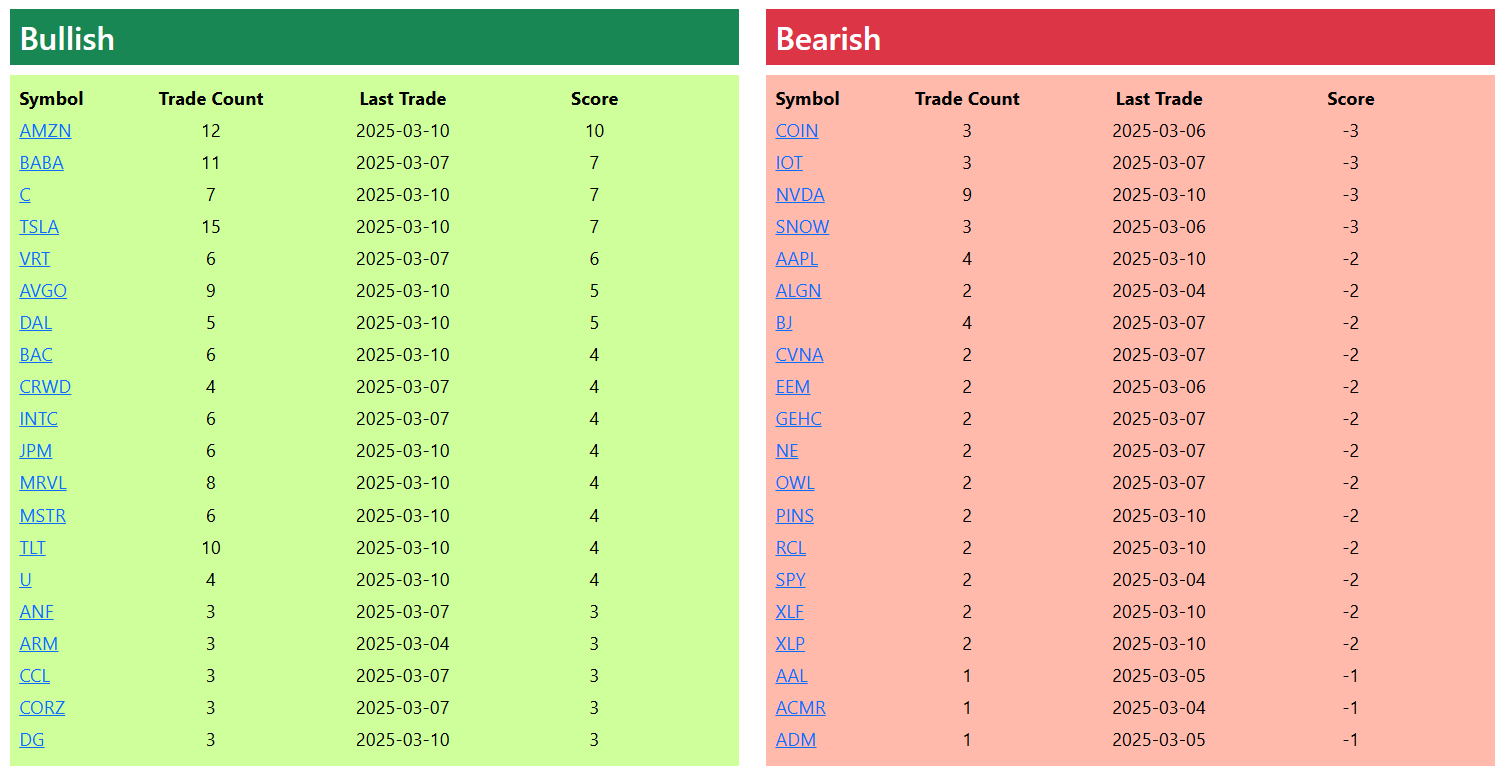Open the NE symbol link

(787, 451)
